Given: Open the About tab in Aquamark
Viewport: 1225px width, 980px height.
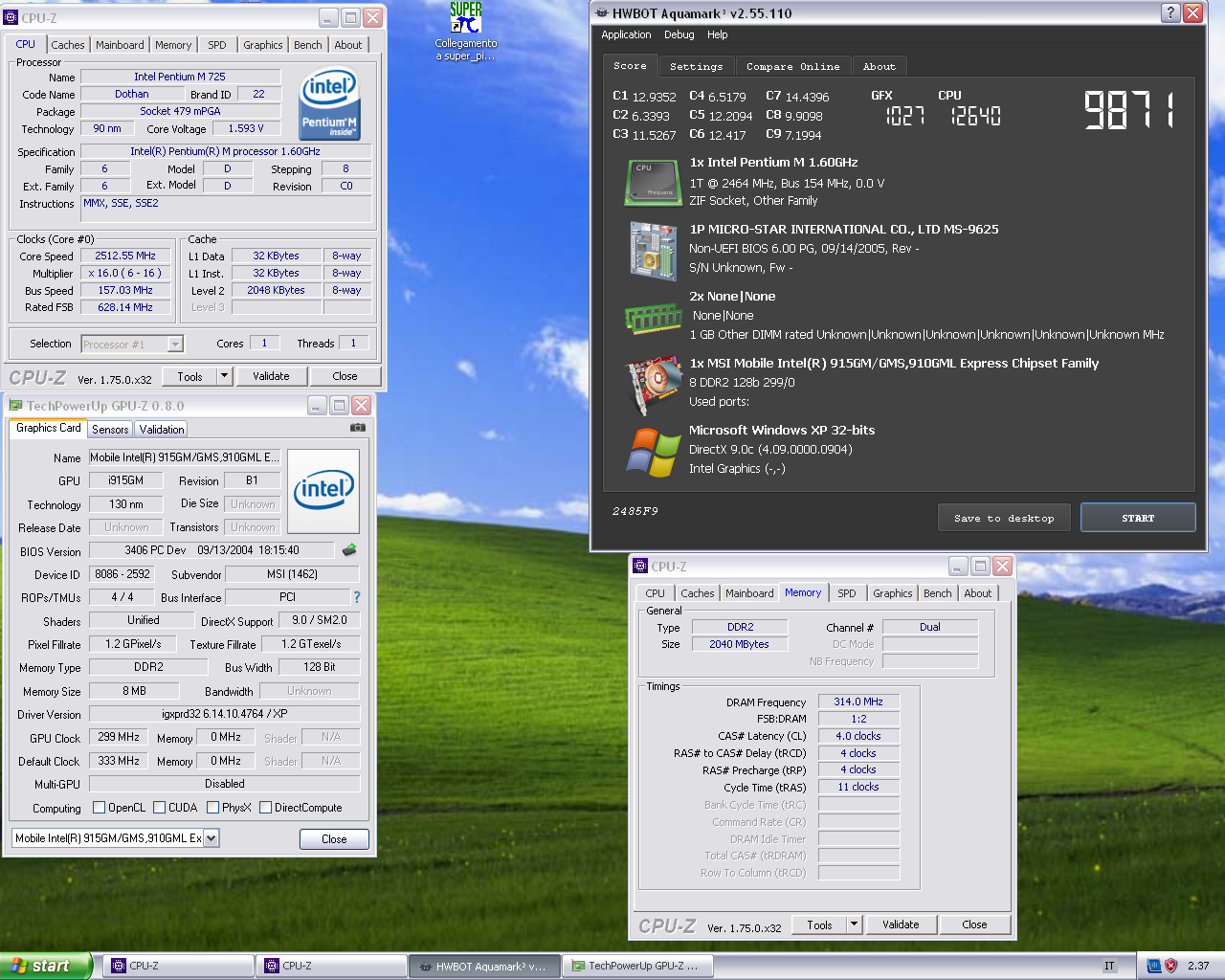Looking at the screenshot, I should point(880,66).
